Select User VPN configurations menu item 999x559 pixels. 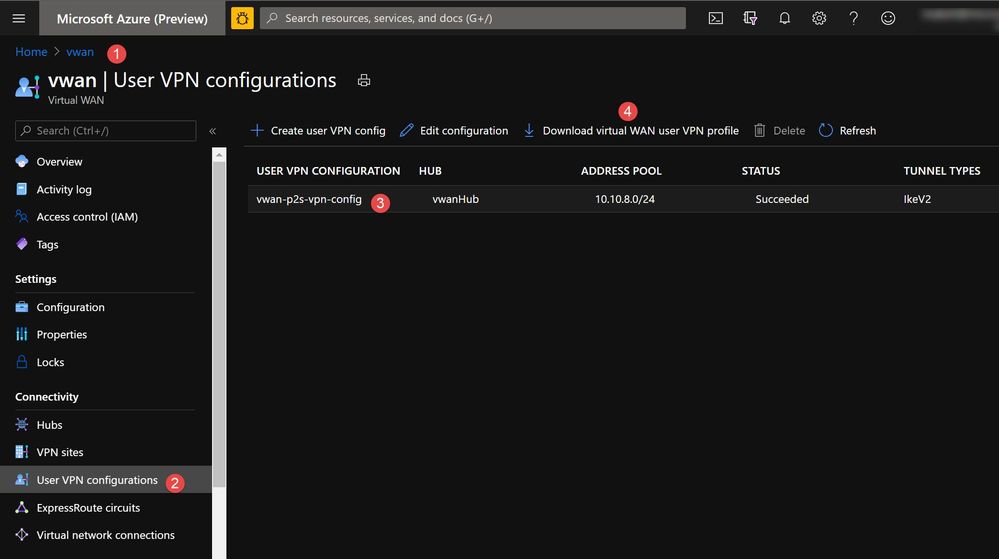click(x=106, y=479)
